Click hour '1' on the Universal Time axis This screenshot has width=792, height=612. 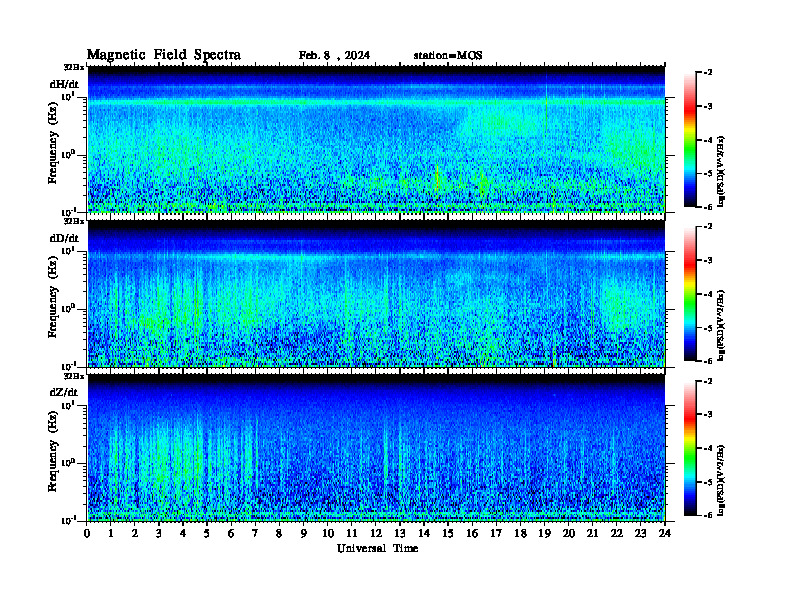111,533
